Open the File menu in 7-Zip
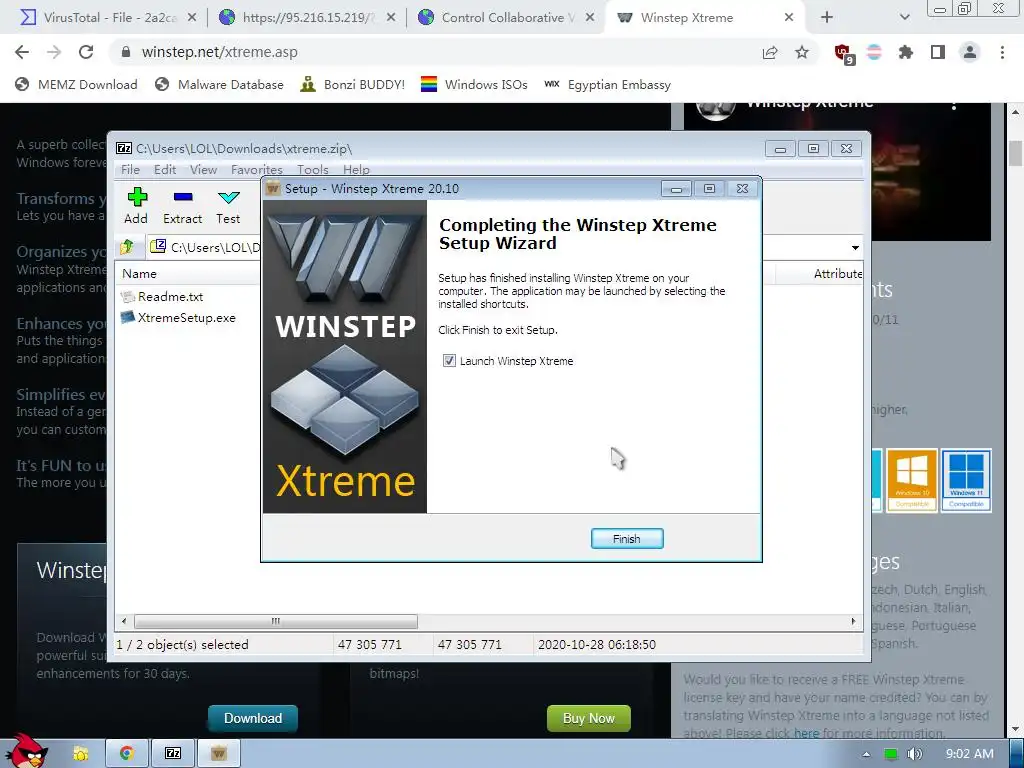The height and width of the screenshot is (768, 1024). coord(130,169)
